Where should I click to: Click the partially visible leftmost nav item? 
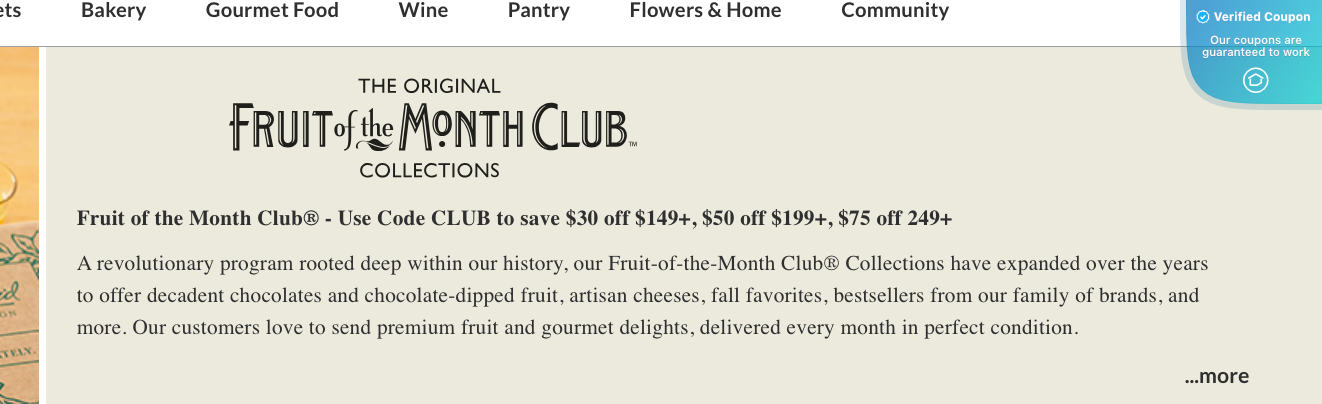(x=10, y=11)
